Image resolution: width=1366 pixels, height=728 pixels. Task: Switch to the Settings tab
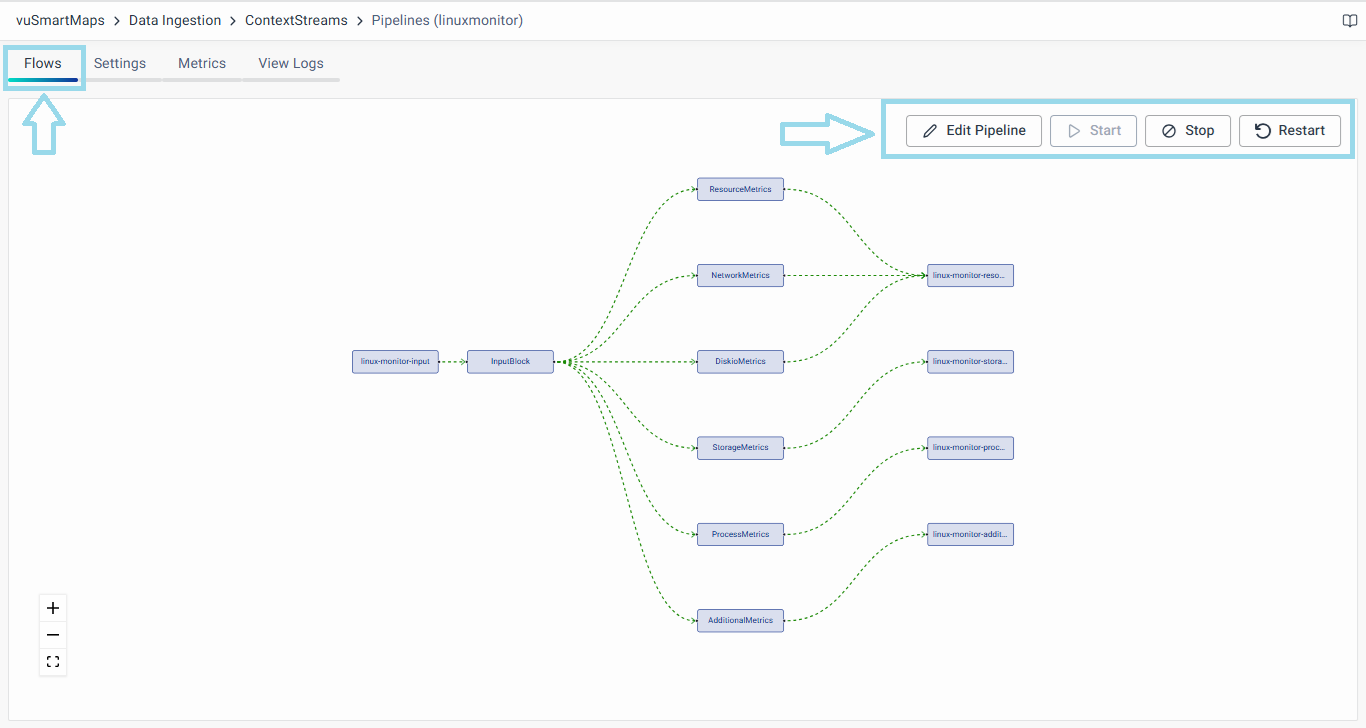120,63
